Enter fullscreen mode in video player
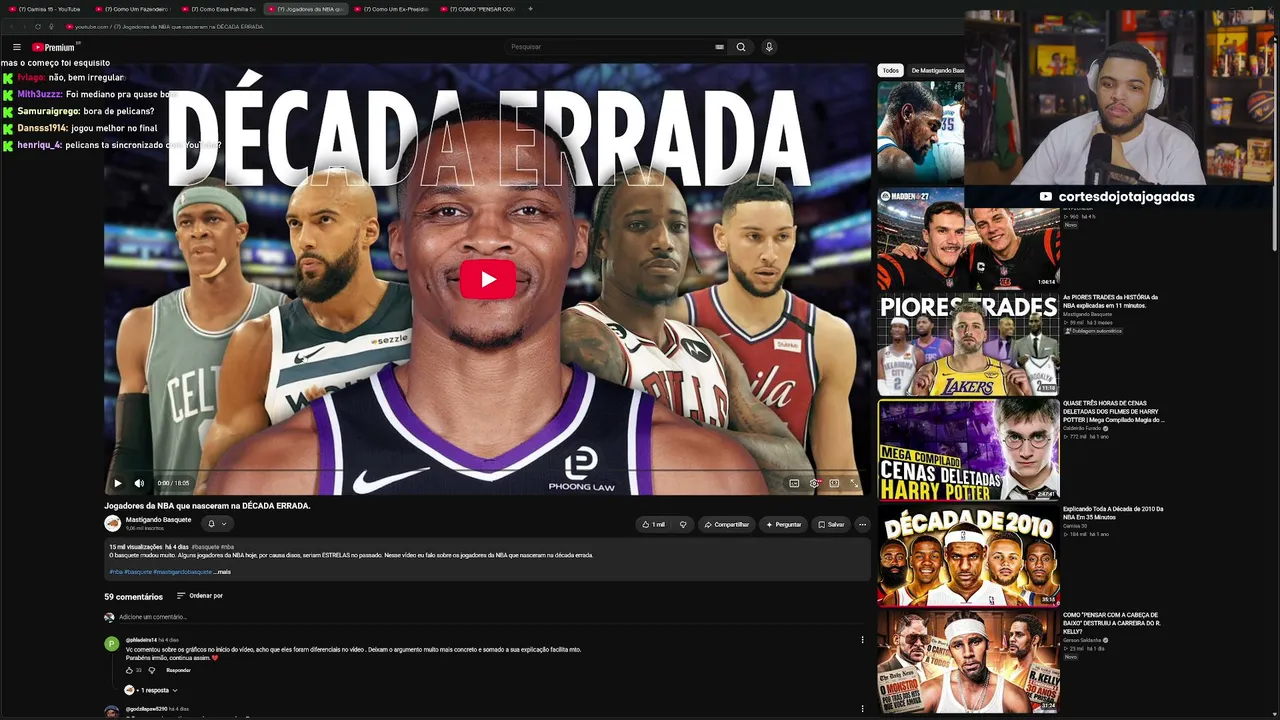Screen dimensions: 1280x720 [854, 483]
